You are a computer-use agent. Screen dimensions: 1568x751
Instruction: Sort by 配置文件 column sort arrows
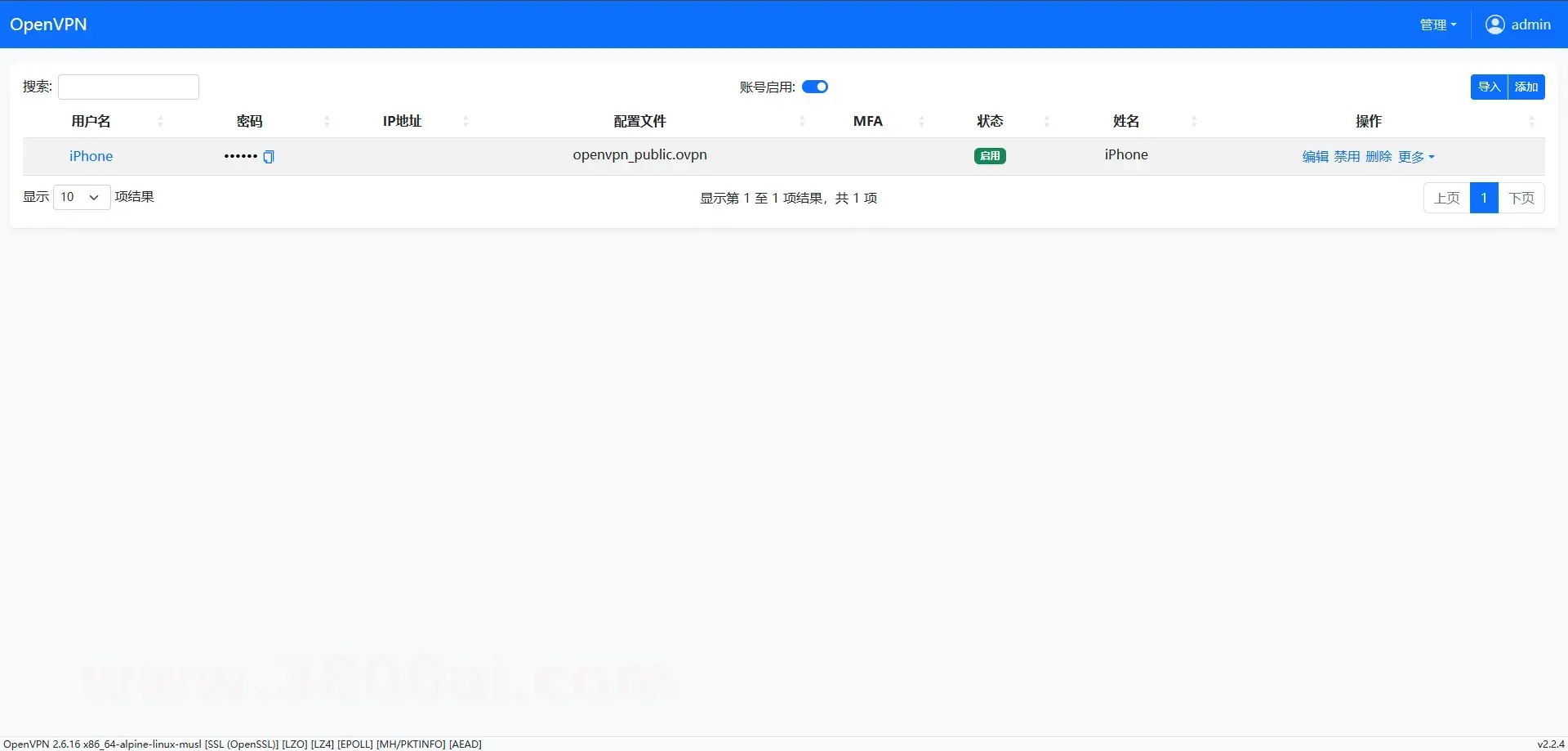(x=802, y=122)
